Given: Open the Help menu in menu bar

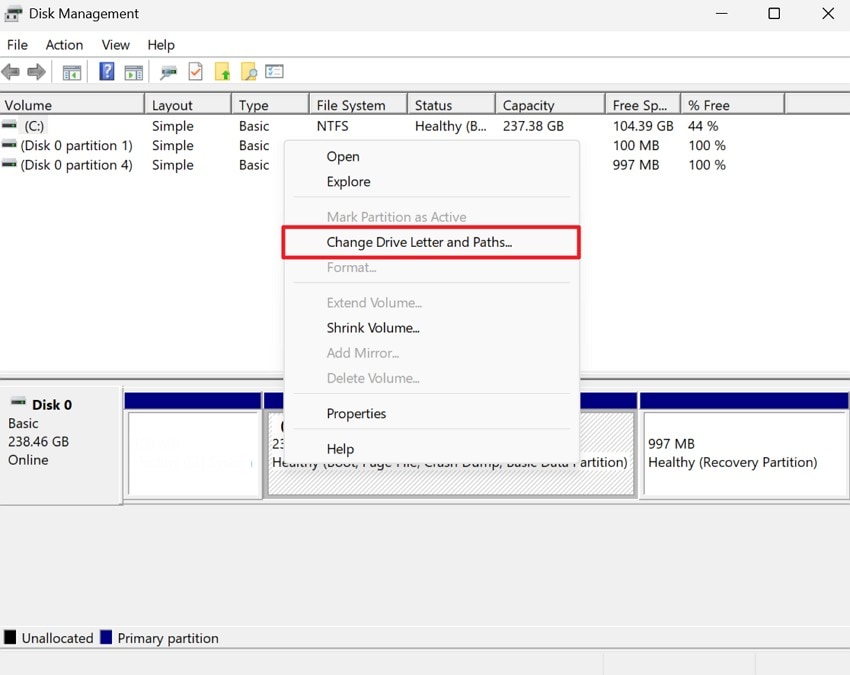Looking at the screenshot, I should (161, 45).
